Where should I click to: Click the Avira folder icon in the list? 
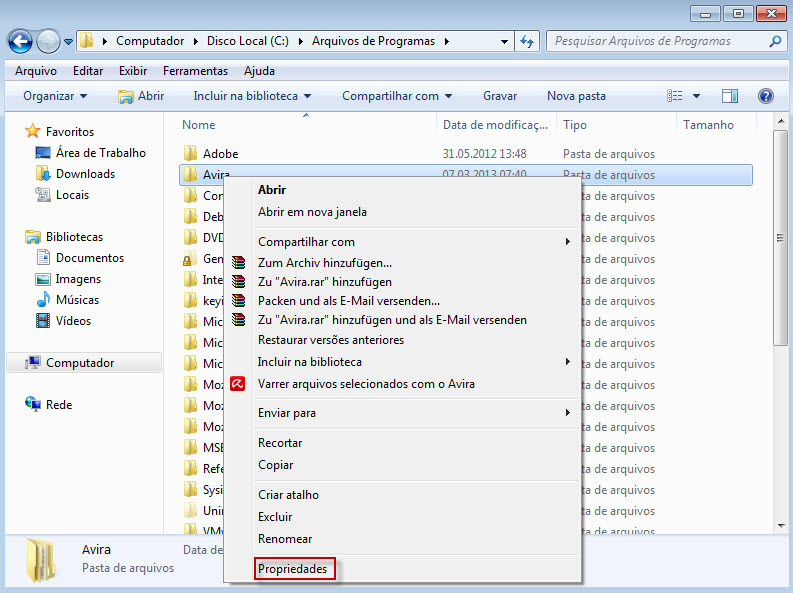point(190,174)
